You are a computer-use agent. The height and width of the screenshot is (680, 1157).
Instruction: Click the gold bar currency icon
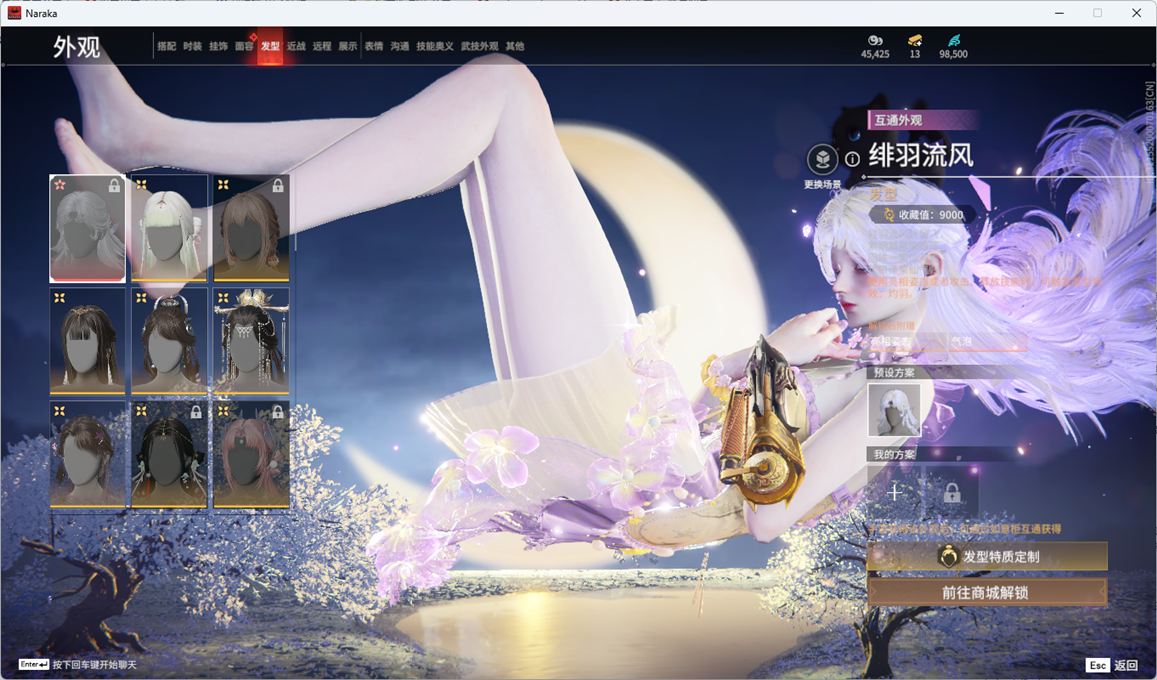[915, 40]
